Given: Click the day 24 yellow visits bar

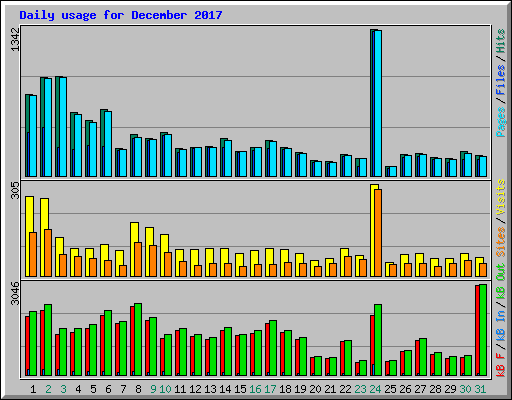Looking at the screenshot, I should [x=373, y=230].
